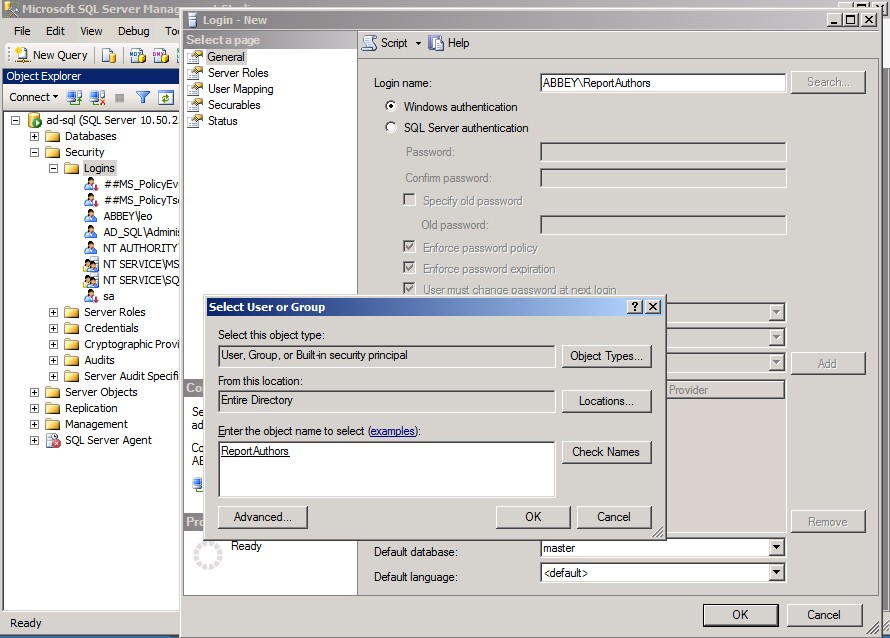This screenshot has width=890, height=638.
Task: Click the object name entry box
Action: tap(387, 469)
